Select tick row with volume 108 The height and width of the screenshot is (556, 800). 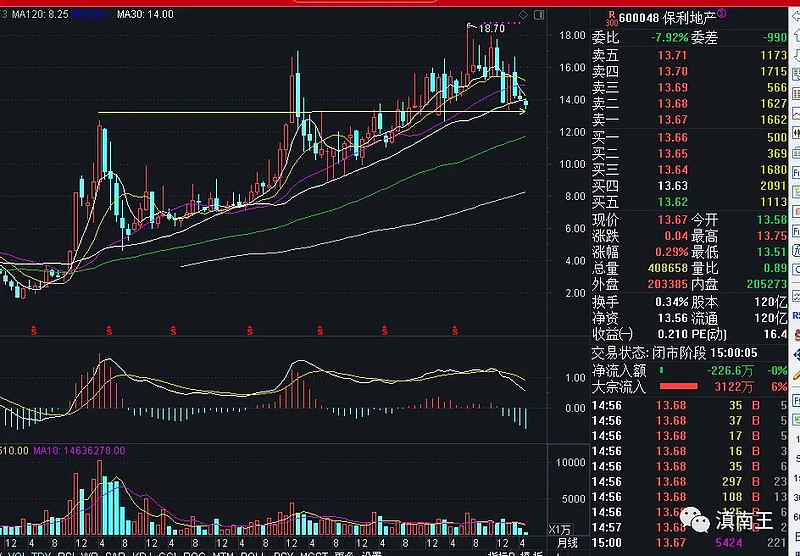690,497
